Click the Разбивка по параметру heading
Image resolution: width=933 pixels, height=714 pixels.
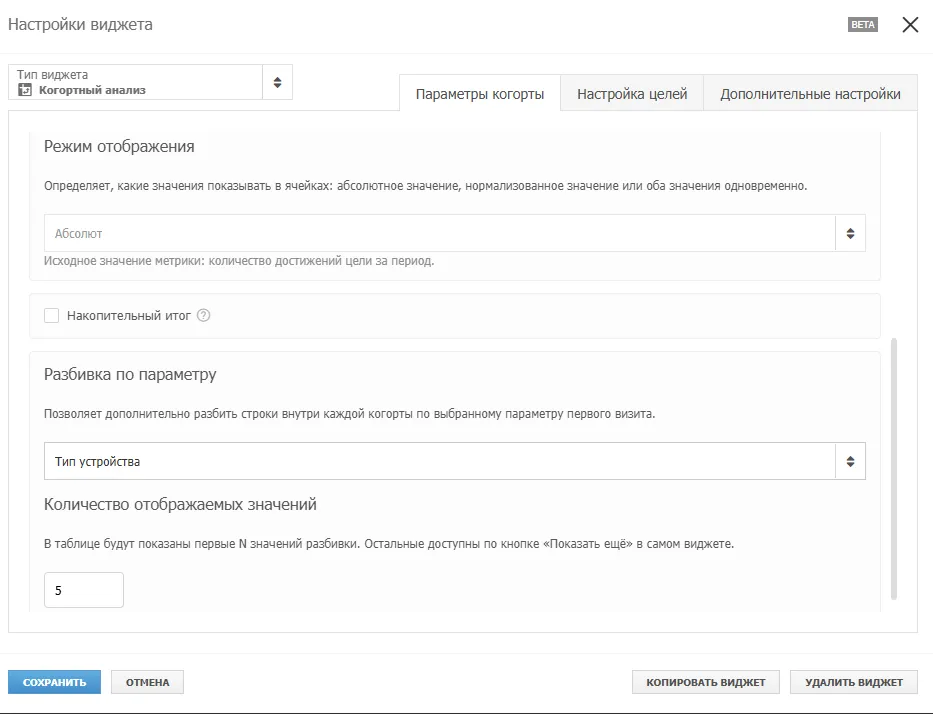130,374
